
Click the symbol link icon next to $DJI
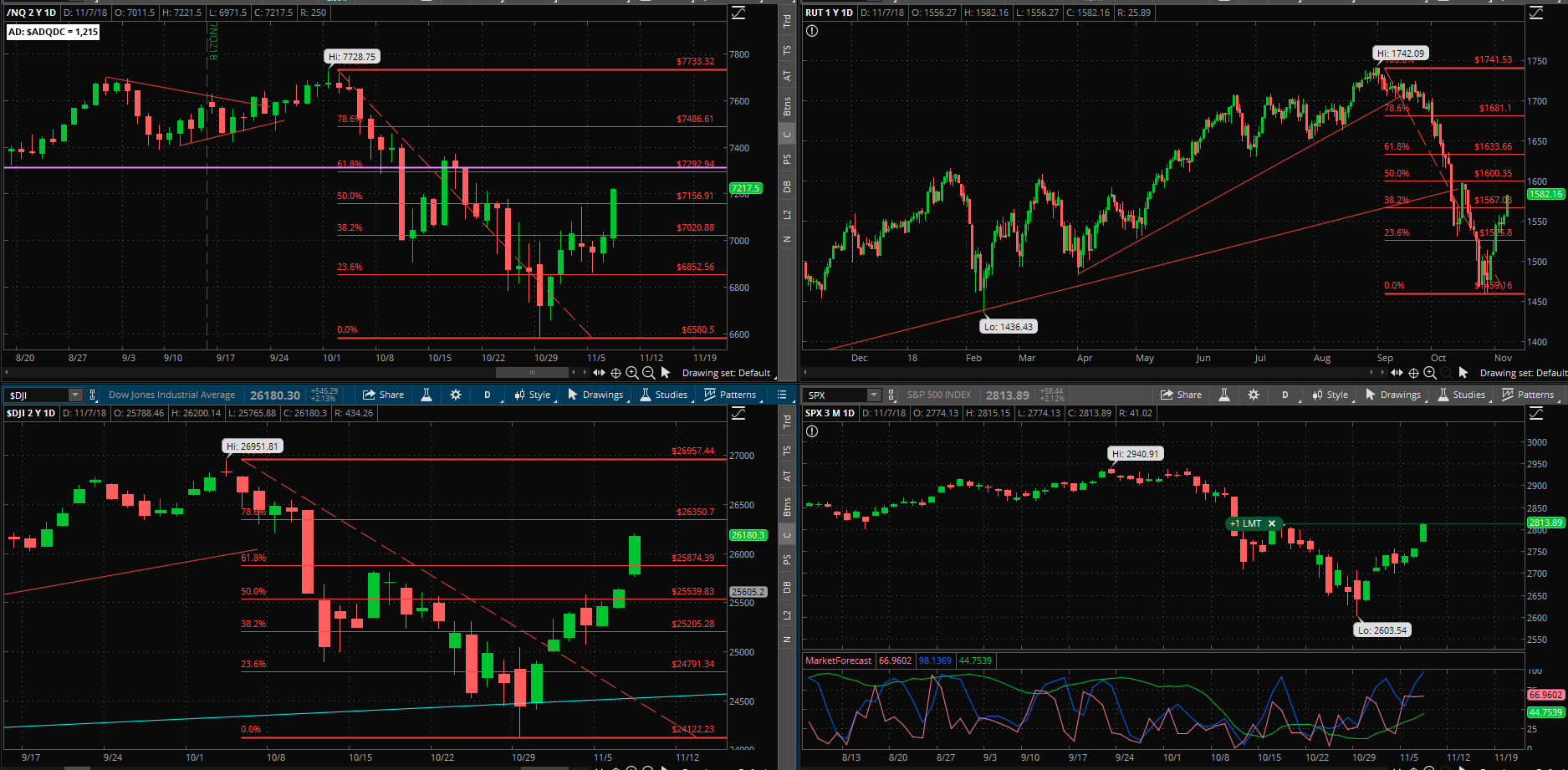point(93,395)
